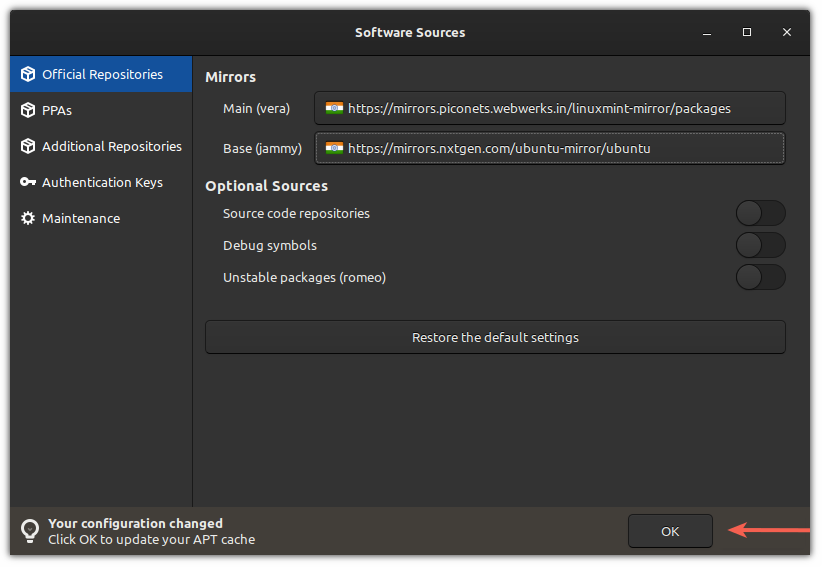Close the Software Sources window

(x=787, y=32)
